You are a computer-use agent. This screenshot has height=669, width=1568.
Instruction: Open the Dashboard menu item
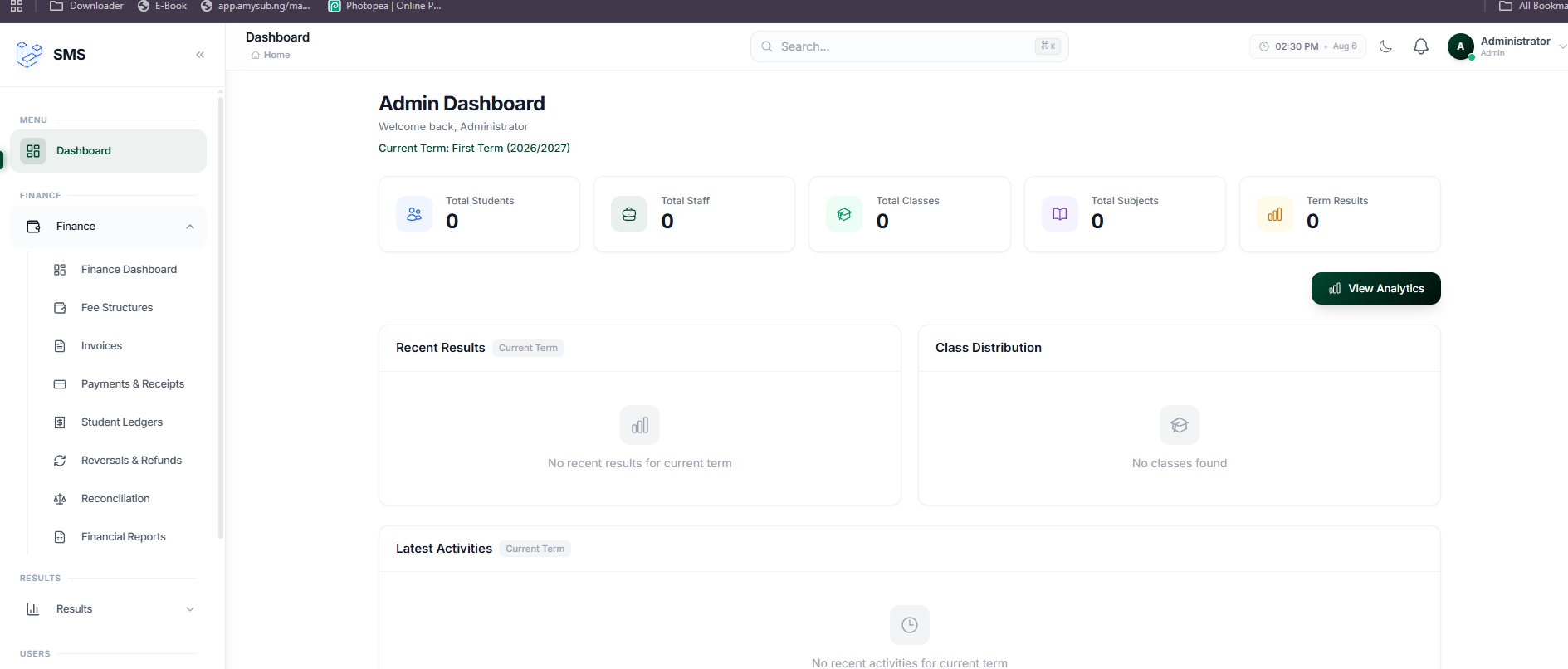[x=108, y=151]
